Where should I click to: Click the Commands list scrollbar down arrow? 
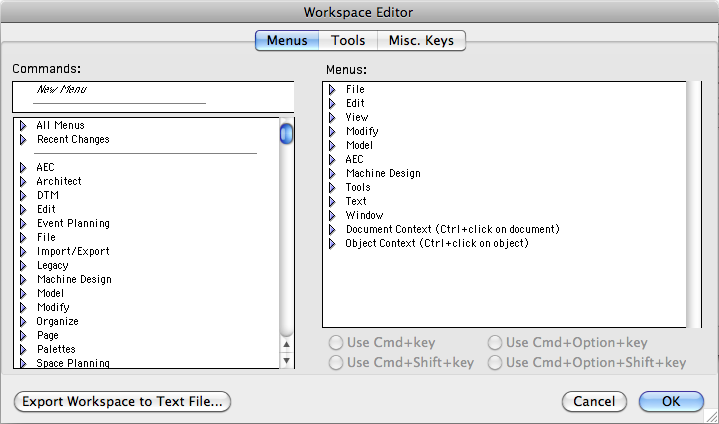(x=286, y=360)
